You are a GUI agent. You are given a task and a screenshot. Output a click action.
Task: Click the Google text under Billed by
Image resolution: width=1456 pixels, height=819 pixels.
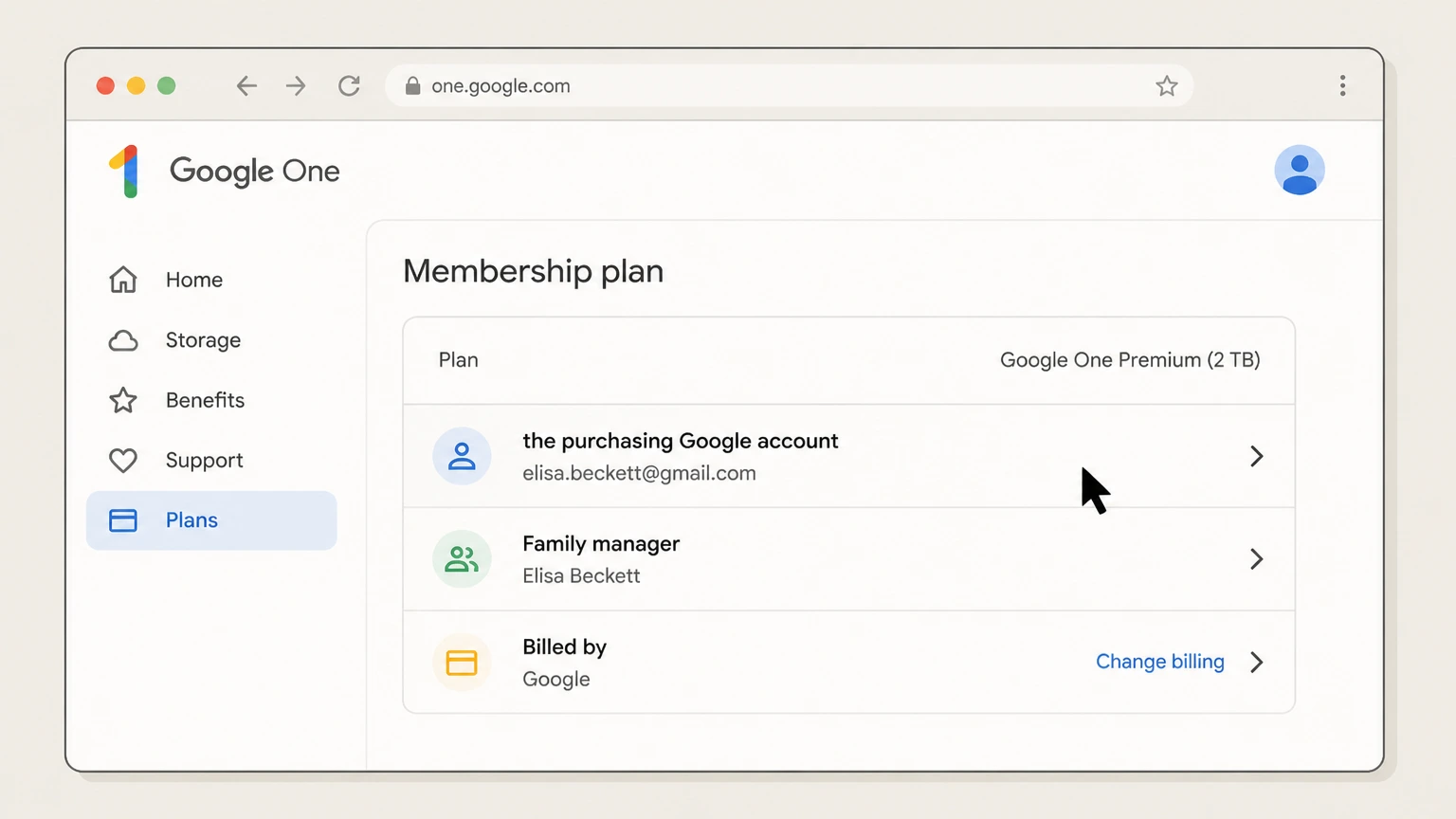pos(555,680)
